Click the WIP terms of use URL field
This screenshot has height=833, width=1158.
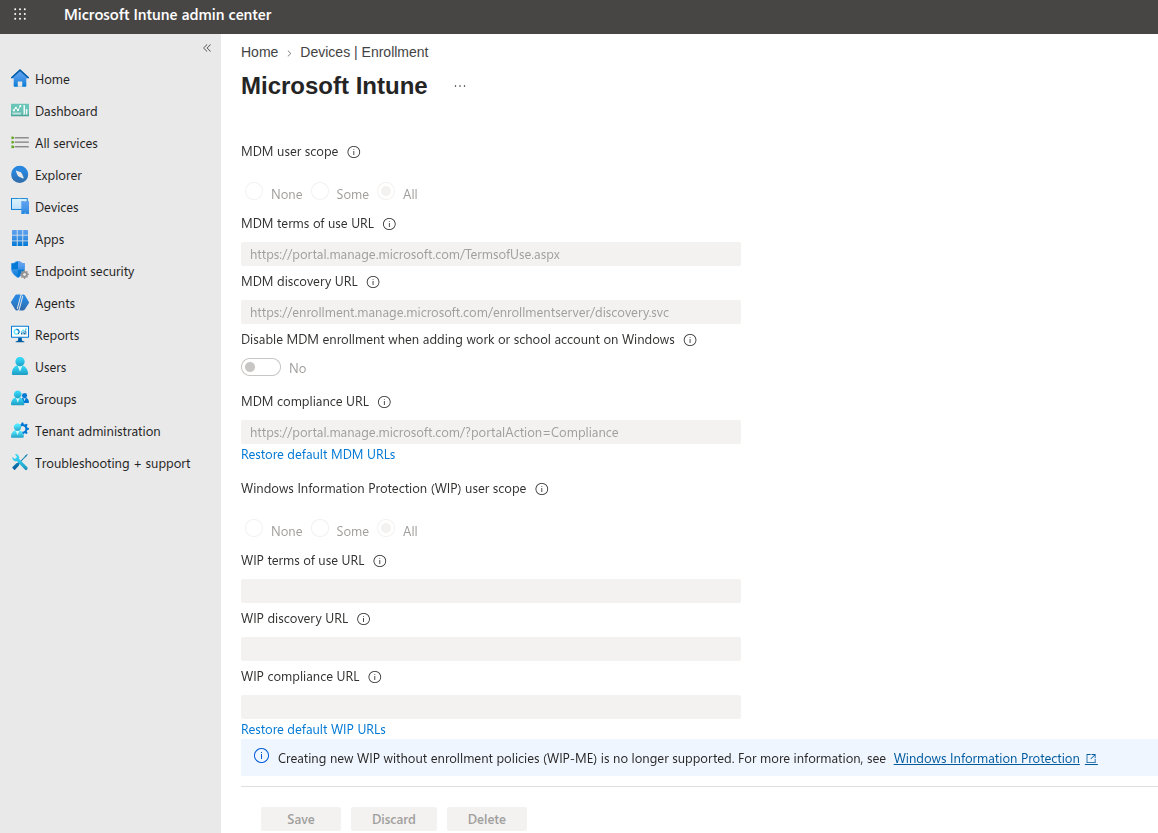coord(490,591)
